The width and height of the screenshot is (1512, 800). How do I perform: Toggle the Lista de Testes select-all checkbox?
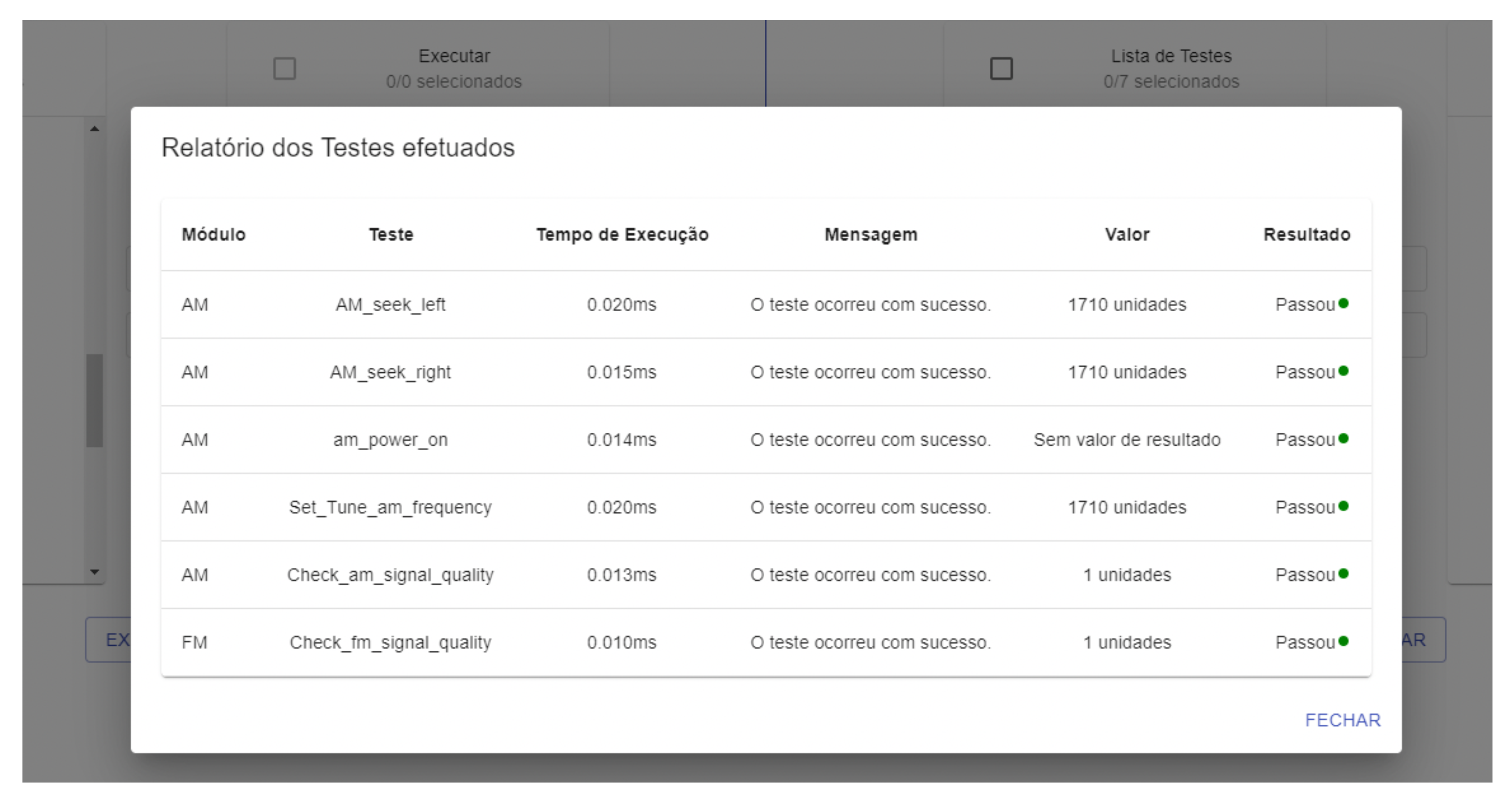[1001, 68]
